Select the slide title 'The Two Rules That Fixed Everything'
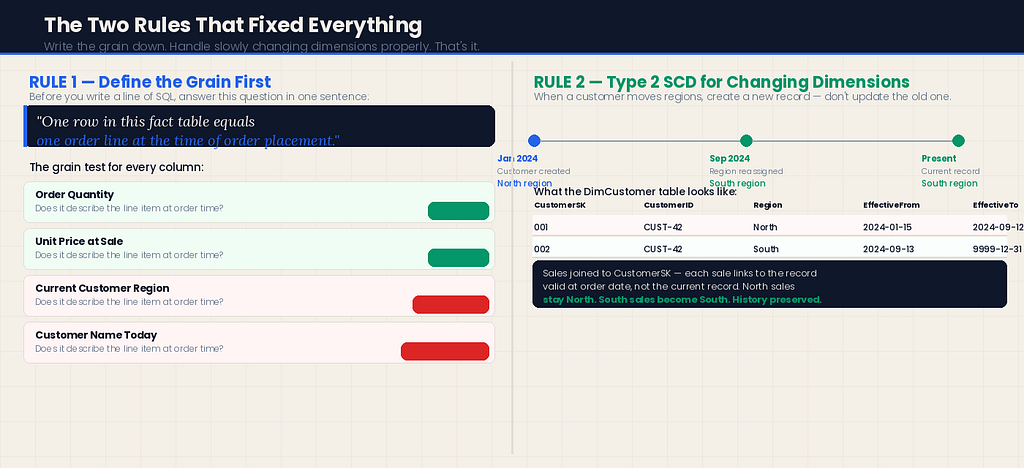Screen dimensions: 1024x468 [x=233, y=25]
